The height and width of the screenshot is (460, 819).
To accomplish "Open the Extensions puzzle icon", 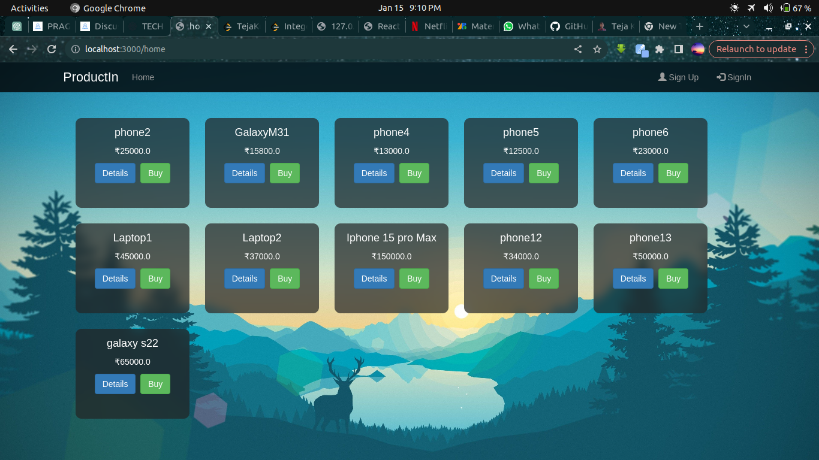I will pos(660,49).
